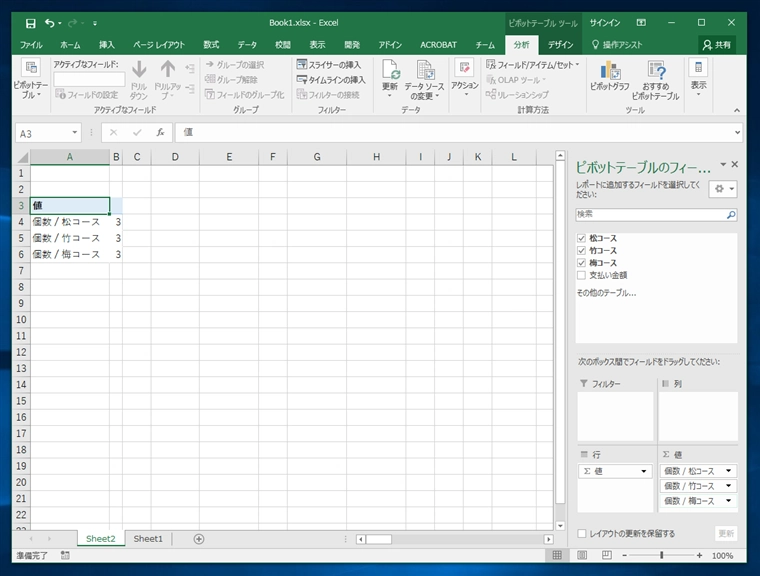Adjust the zoom slider handle
This screenshot has height=576, width=760.
pos(662,556)
